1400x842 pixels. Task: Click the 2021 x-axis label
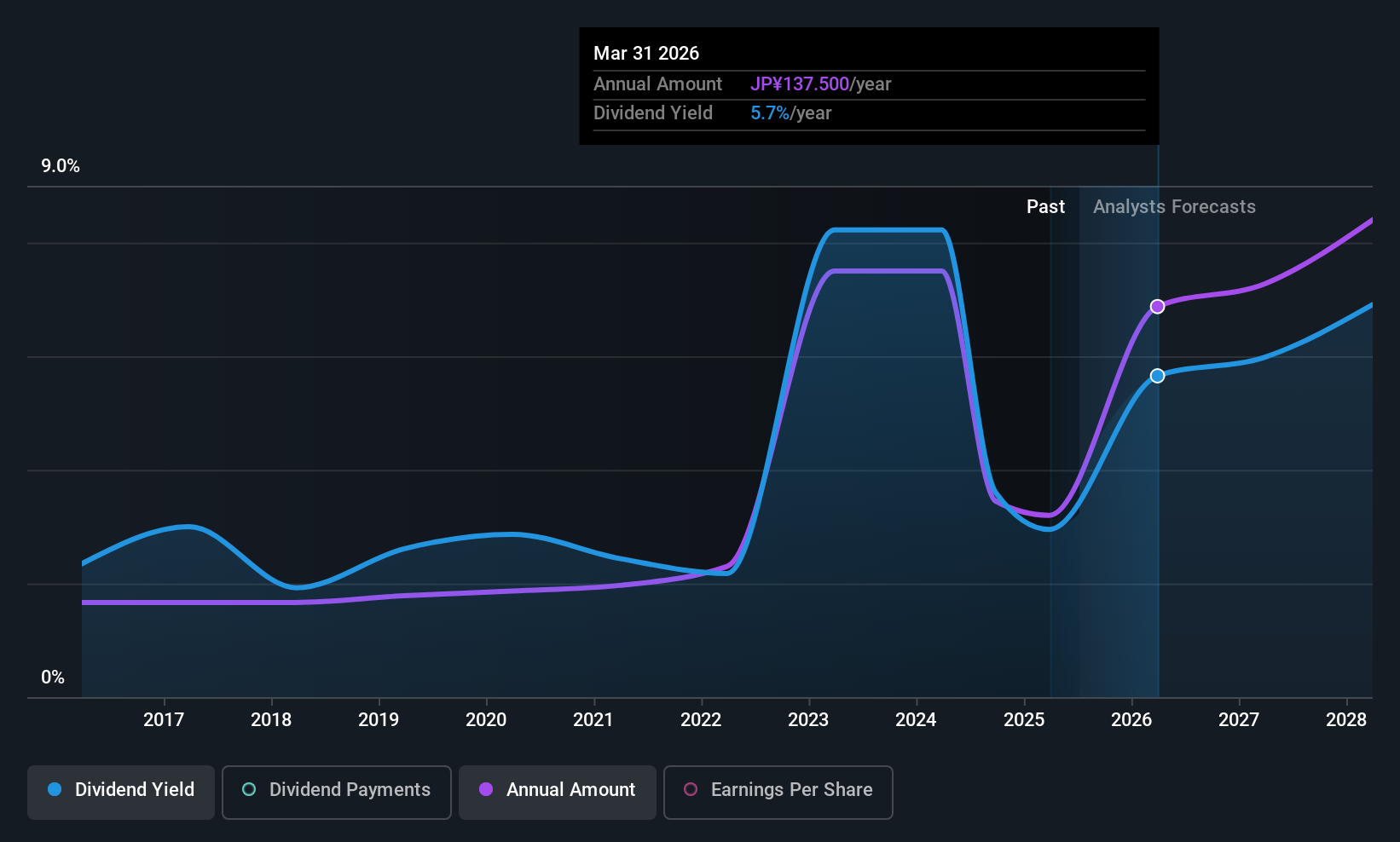point(593,720)
